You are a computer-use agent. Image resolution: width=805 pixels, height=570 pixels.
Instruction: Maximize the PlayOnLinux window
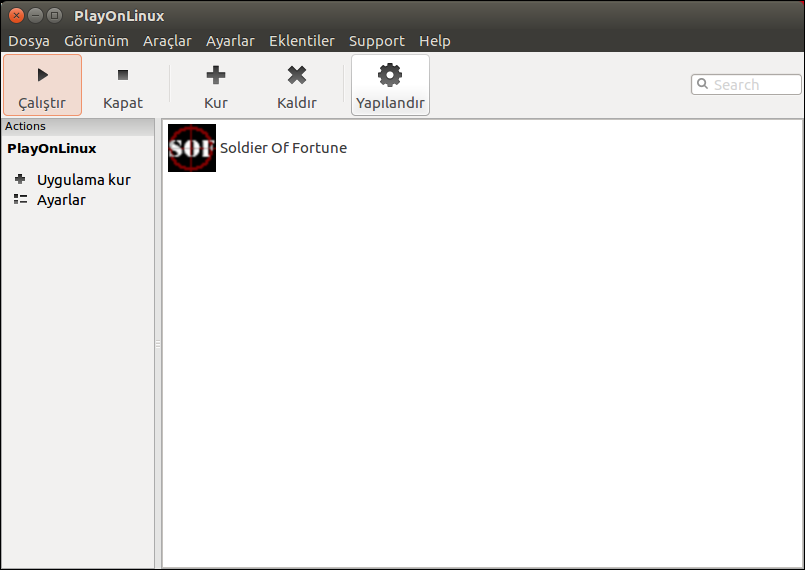click(x=54, y=15)
